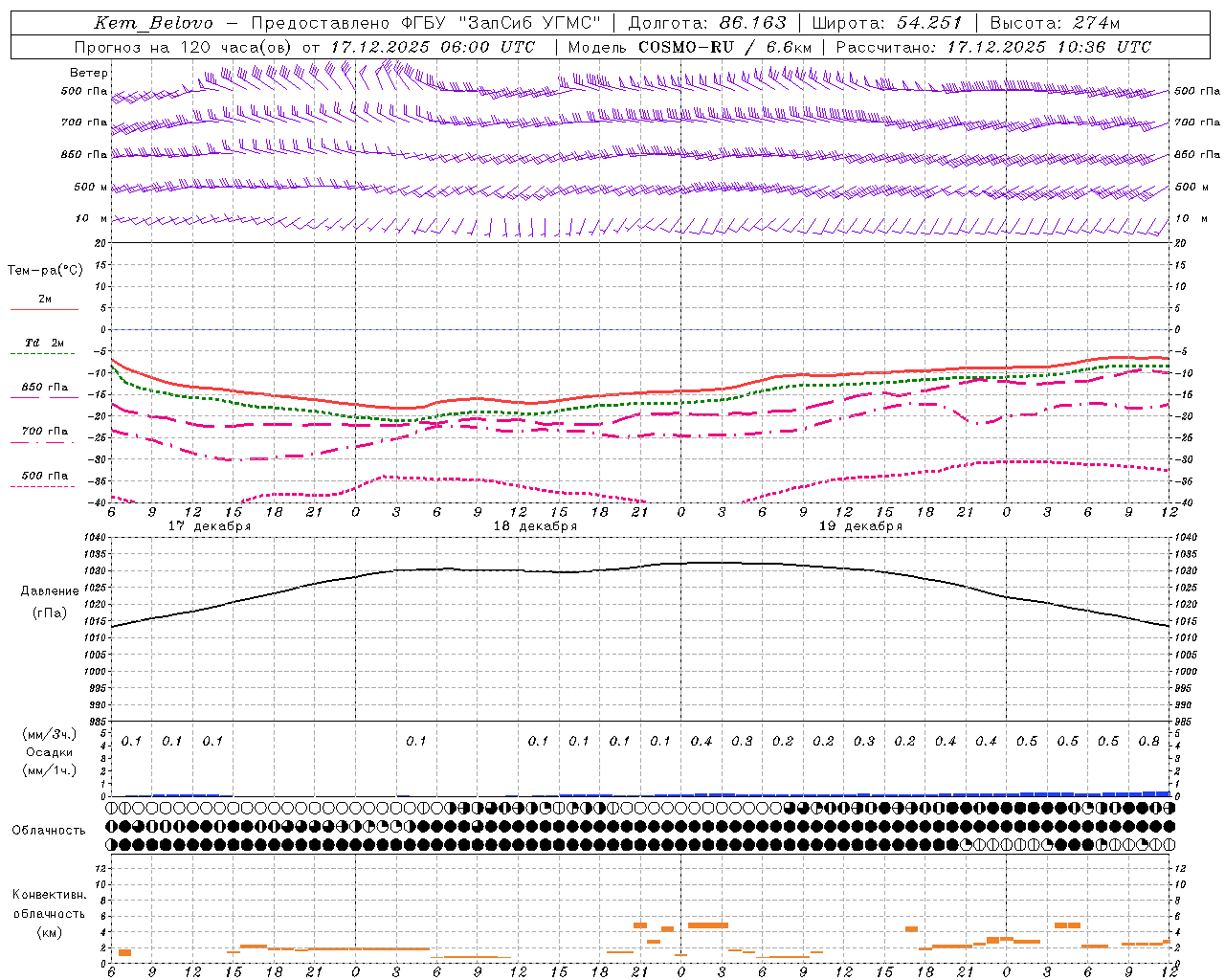
Task: Select the latitude value 54.251
Action: (x=929, y=23)
